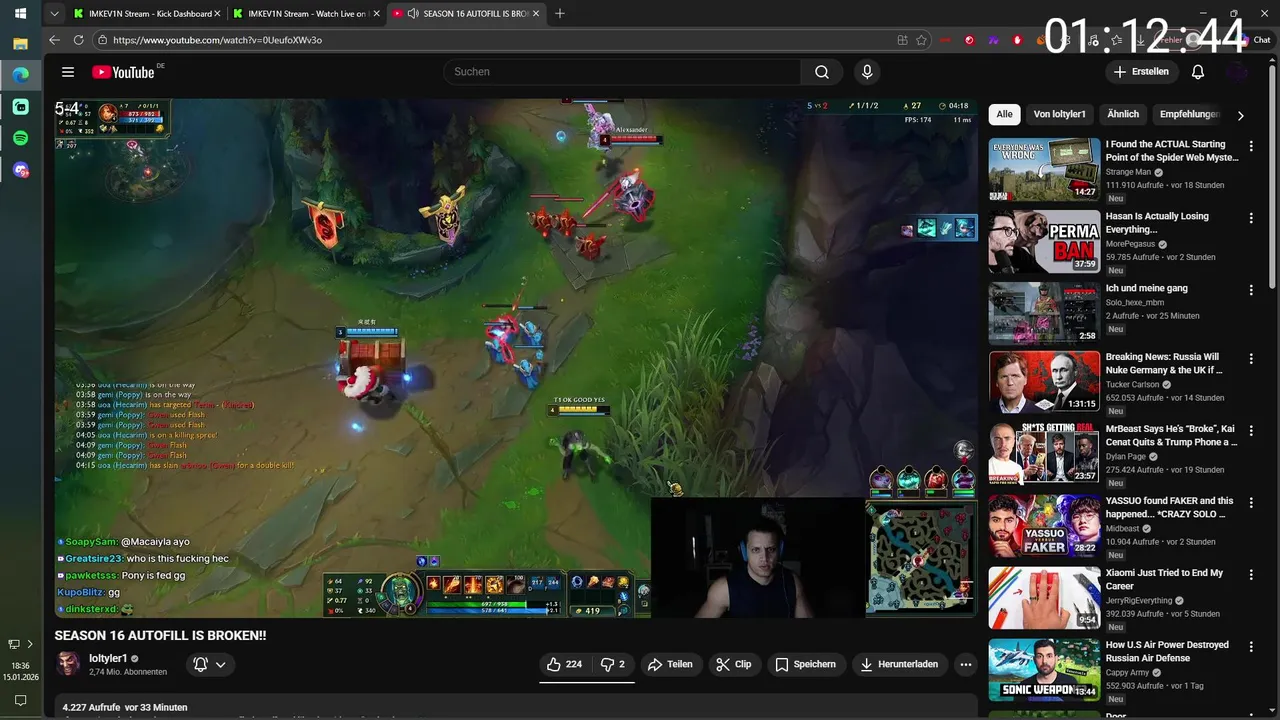Open YASSUO FAKER video thumbnail

(1044, 525)
